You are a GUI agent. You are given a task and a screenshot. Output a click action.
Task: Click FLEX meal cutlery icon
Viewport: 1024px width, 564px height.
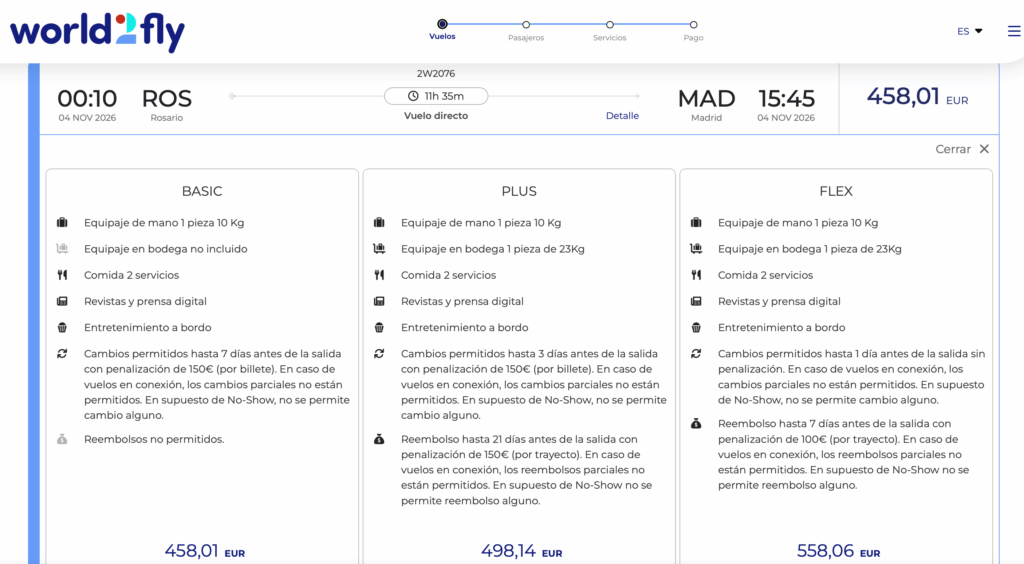pyautogui.click(x=696, y=275)
